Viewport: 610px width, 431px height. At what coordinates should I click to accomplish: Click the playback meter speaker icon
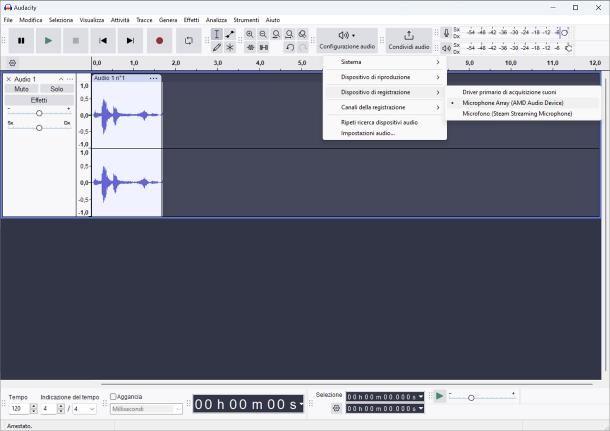pyautogui.click(x=446, y=48)
